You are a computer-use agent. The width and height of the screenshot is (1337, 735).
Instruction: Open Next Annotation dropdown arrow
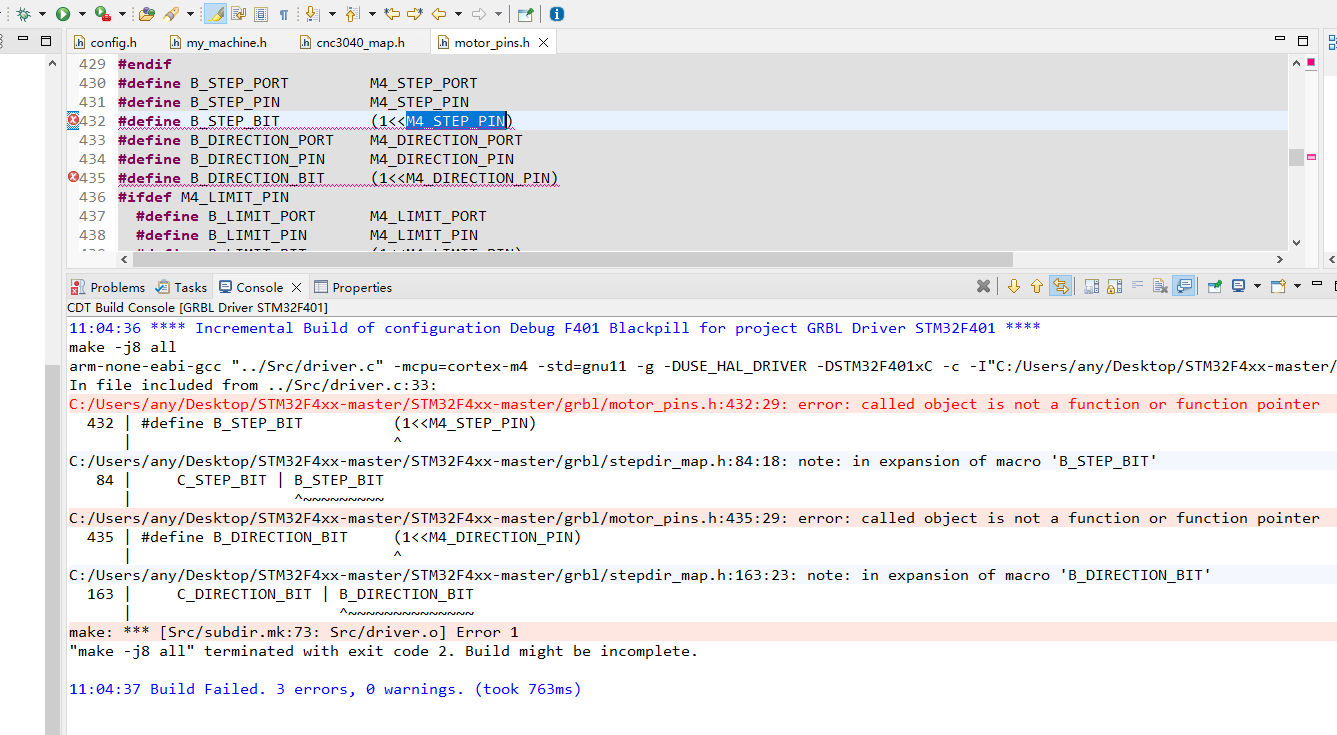332,14
